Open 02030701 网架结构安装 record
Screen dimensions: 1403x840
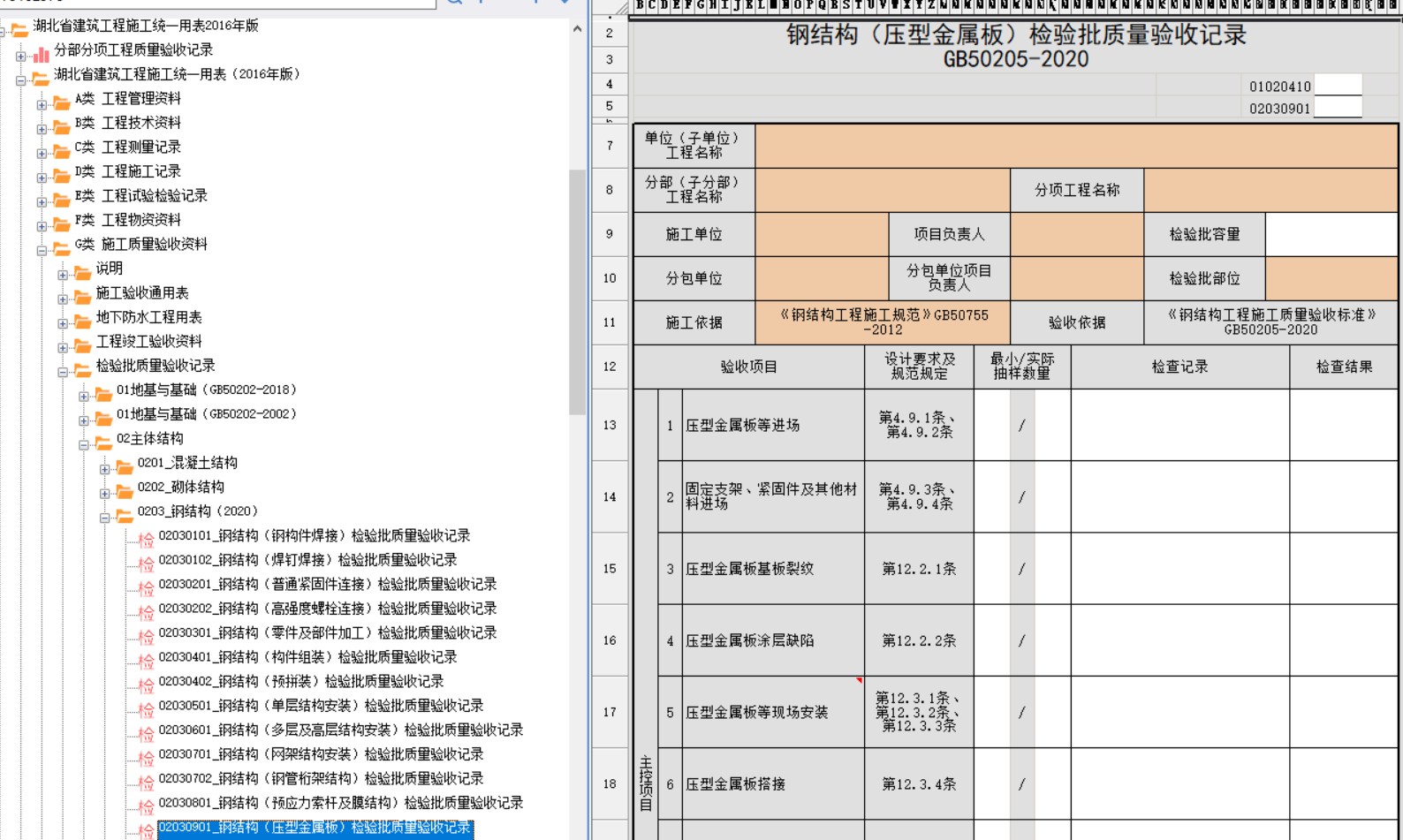point(322,754)
